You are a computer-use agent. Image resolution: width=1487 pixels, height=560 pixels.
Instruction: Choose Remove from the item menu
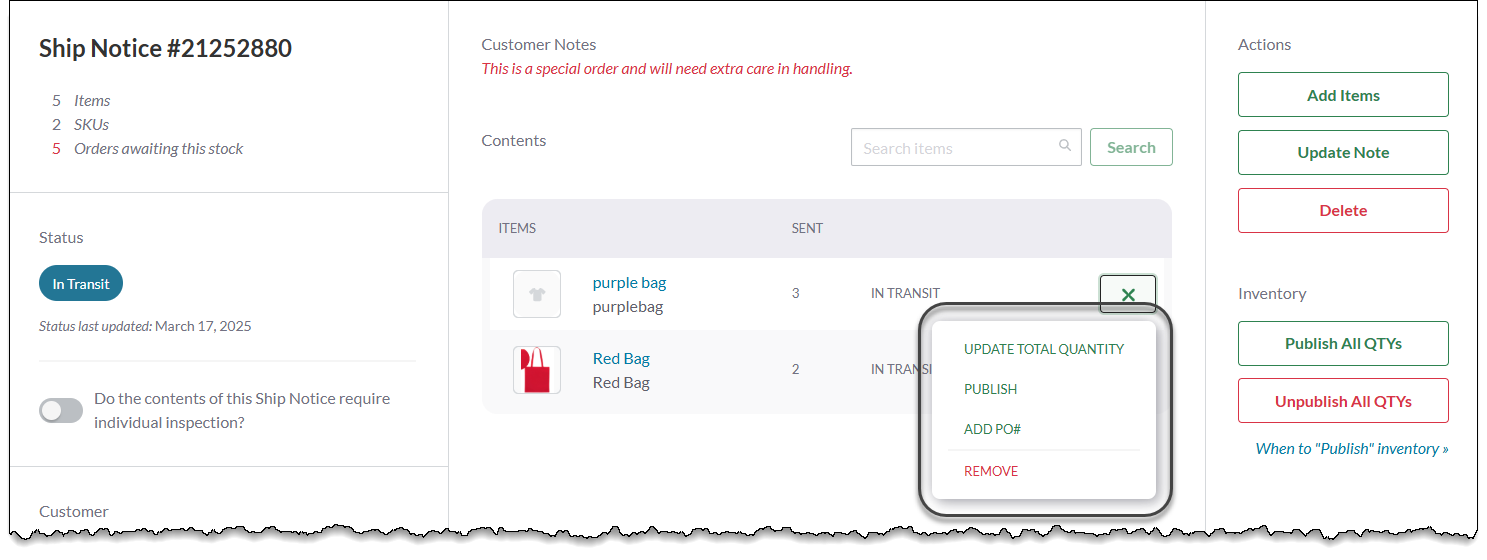click(x=991, y=471)
